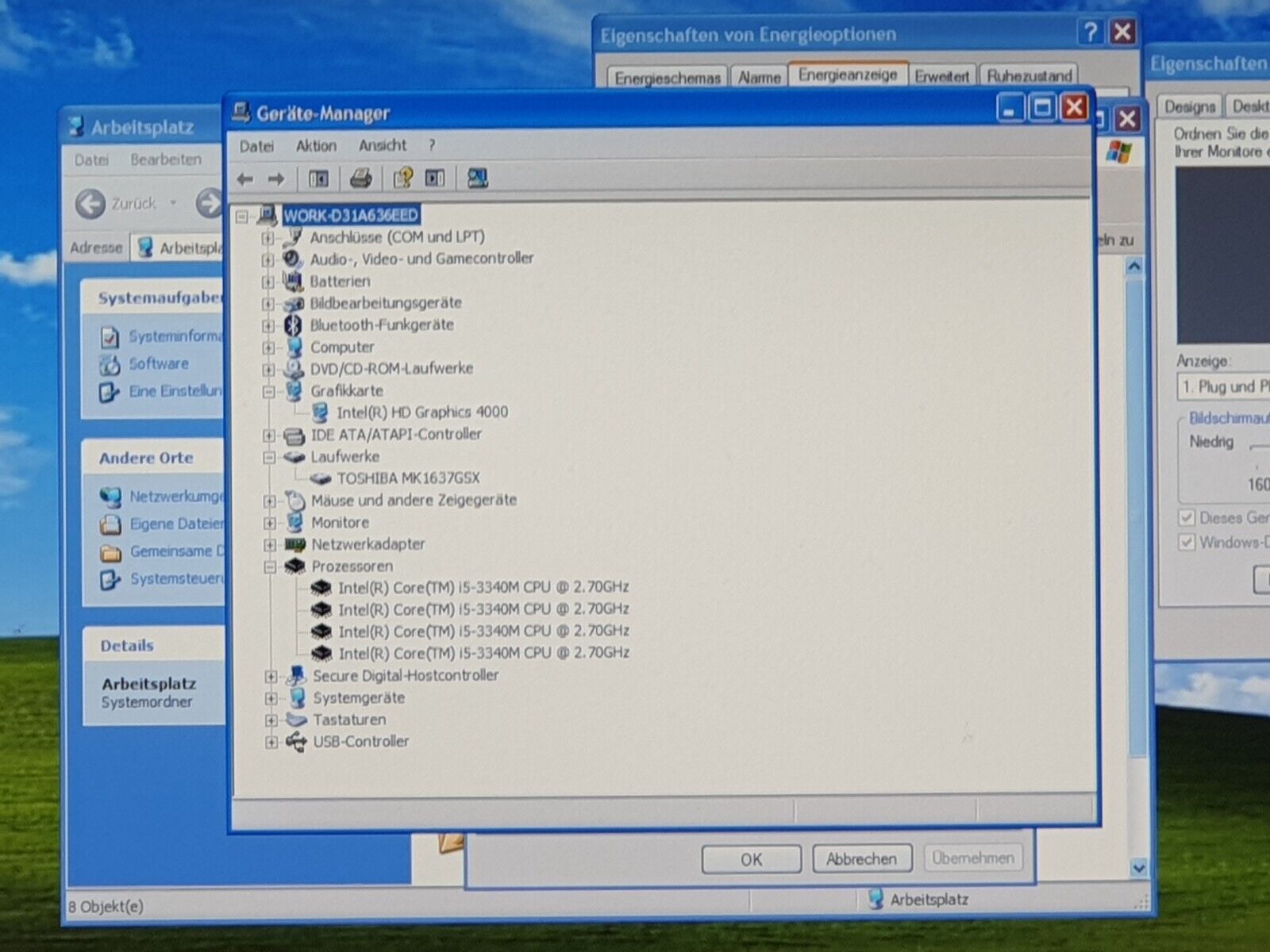The height and width of the screenshot is (952, 1270).
Task: Expand the Batterien node
Action: (x=267, y=282)
